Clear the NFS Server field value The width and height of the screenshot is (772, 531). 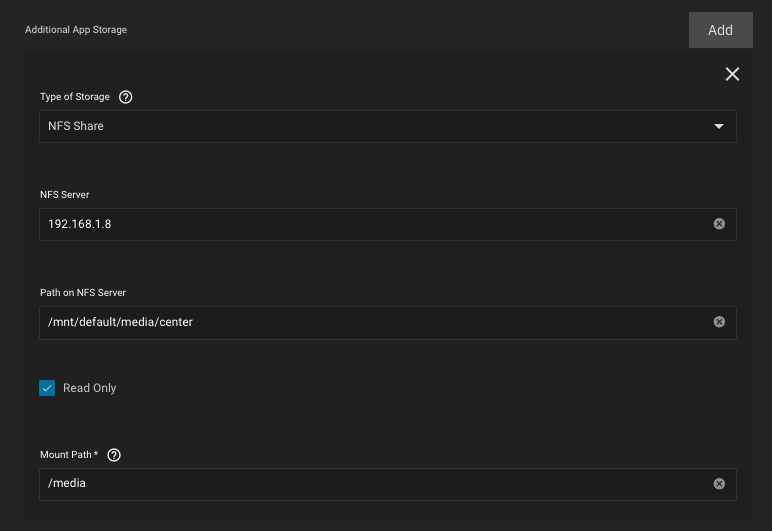(x=719, y=224)
